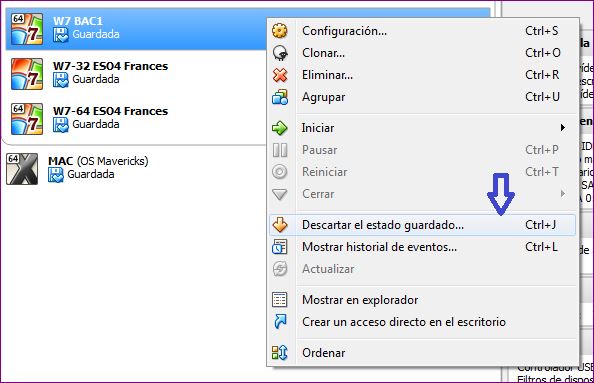Click the green arrow Iniciar icon
Screen dimensions: 594x383
point(280,128)
